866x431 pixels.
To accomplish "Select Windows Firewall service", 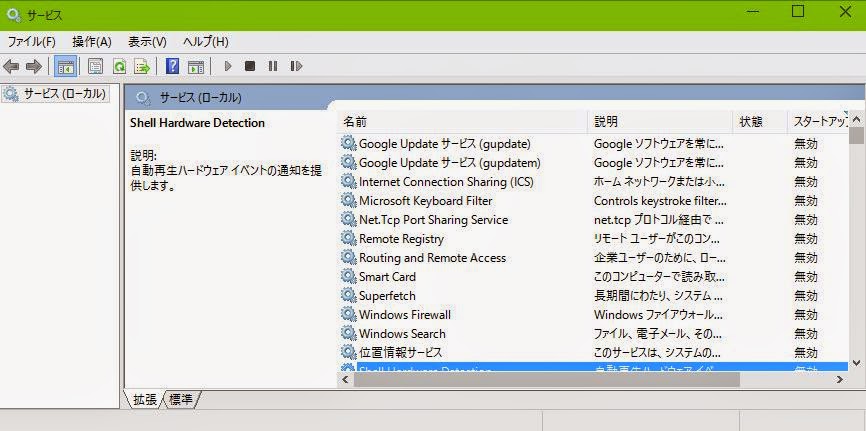I will pyautogui.click(x=594, y=315).
